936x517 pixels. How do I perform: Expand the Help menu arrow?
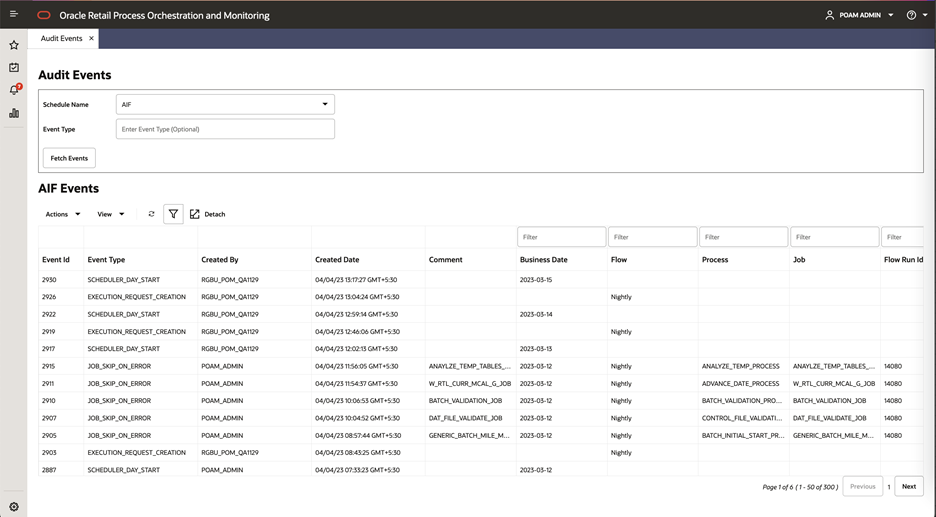click(x=925, y=15)
